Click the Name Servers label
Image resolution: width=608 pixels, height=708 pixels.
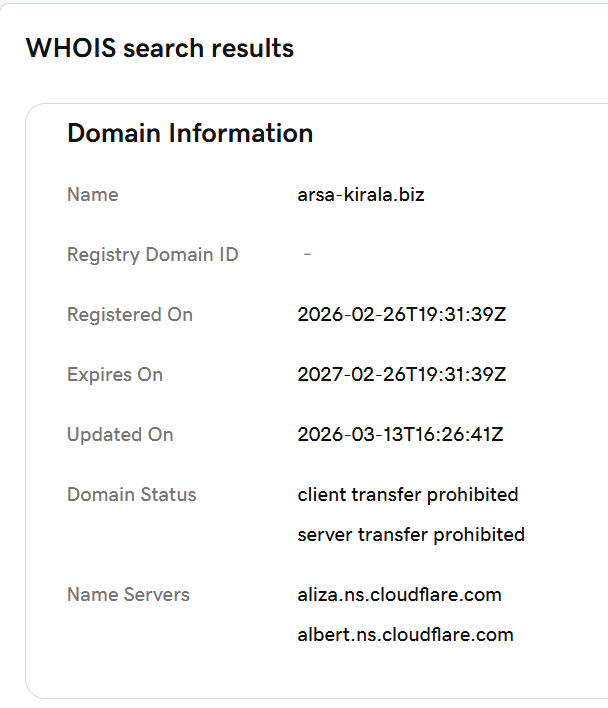[x=128, y=595]
